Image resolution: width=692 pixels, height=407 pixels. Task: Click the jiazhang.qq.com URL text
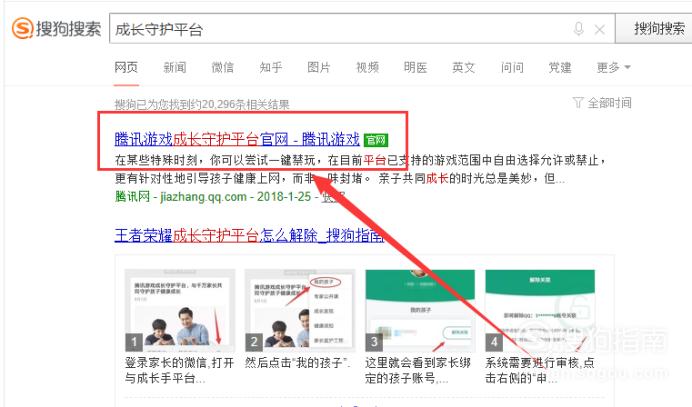tap(203, 196)
